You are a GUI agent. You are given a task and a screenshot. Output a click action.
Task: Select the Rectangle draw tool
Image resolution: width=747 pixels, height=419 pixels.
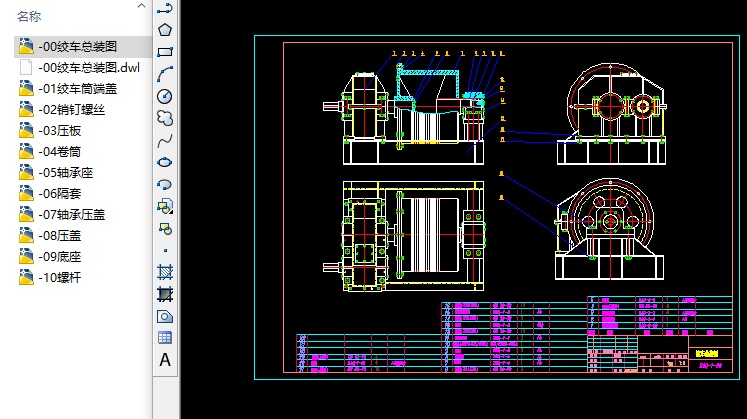pyautogui.click(x=165, y=52)
